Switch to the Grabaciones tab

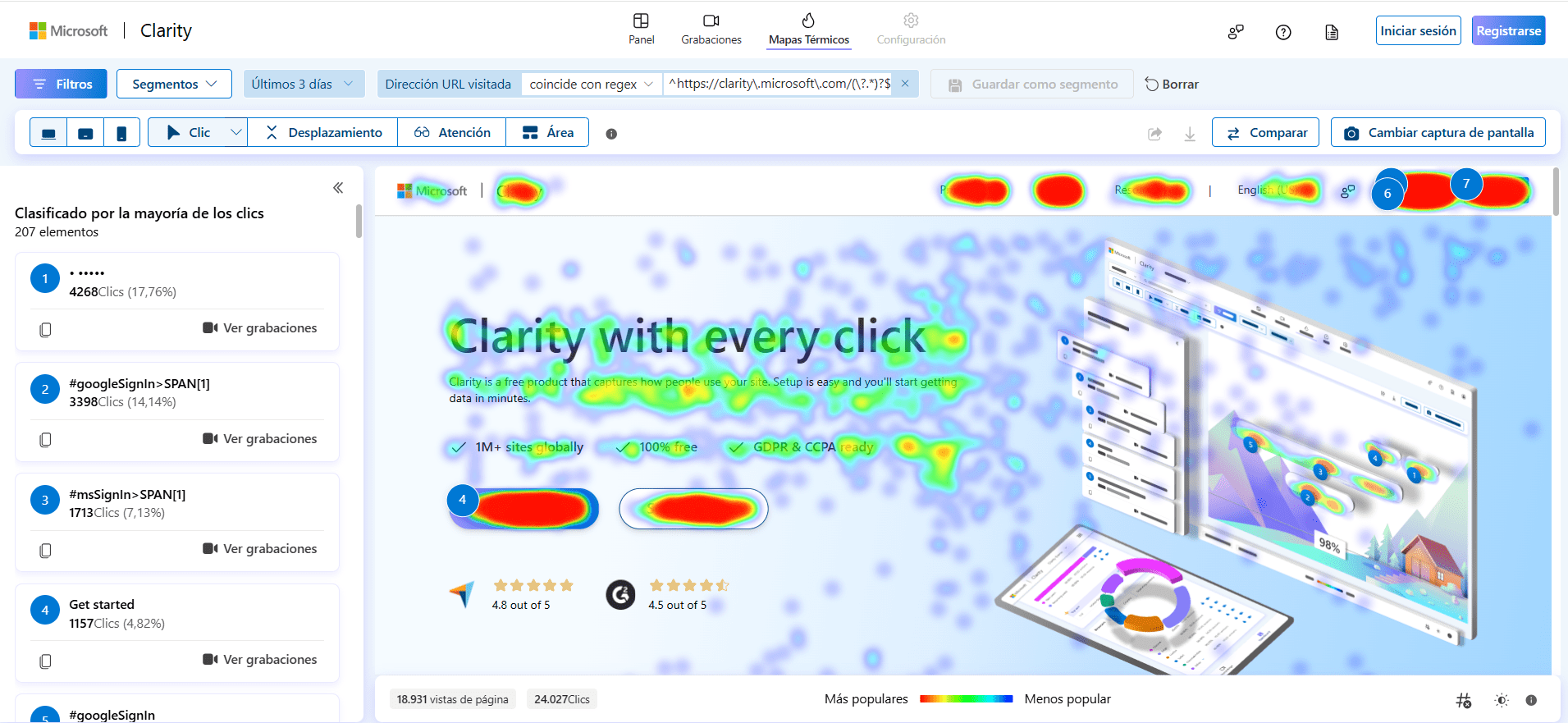pos(711,30)
